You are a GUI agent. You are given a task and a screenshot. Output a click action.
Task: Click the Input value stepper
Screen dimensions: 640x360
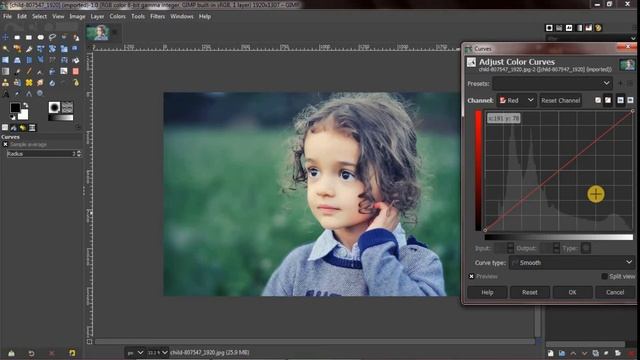510,248
